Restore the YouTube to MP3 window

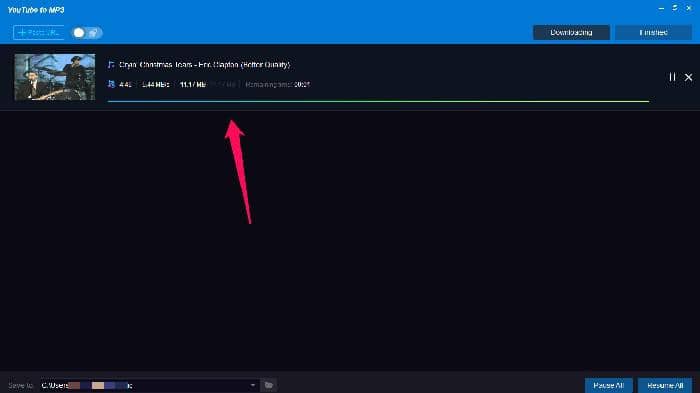pyautogui.click(x=675, y=8)
